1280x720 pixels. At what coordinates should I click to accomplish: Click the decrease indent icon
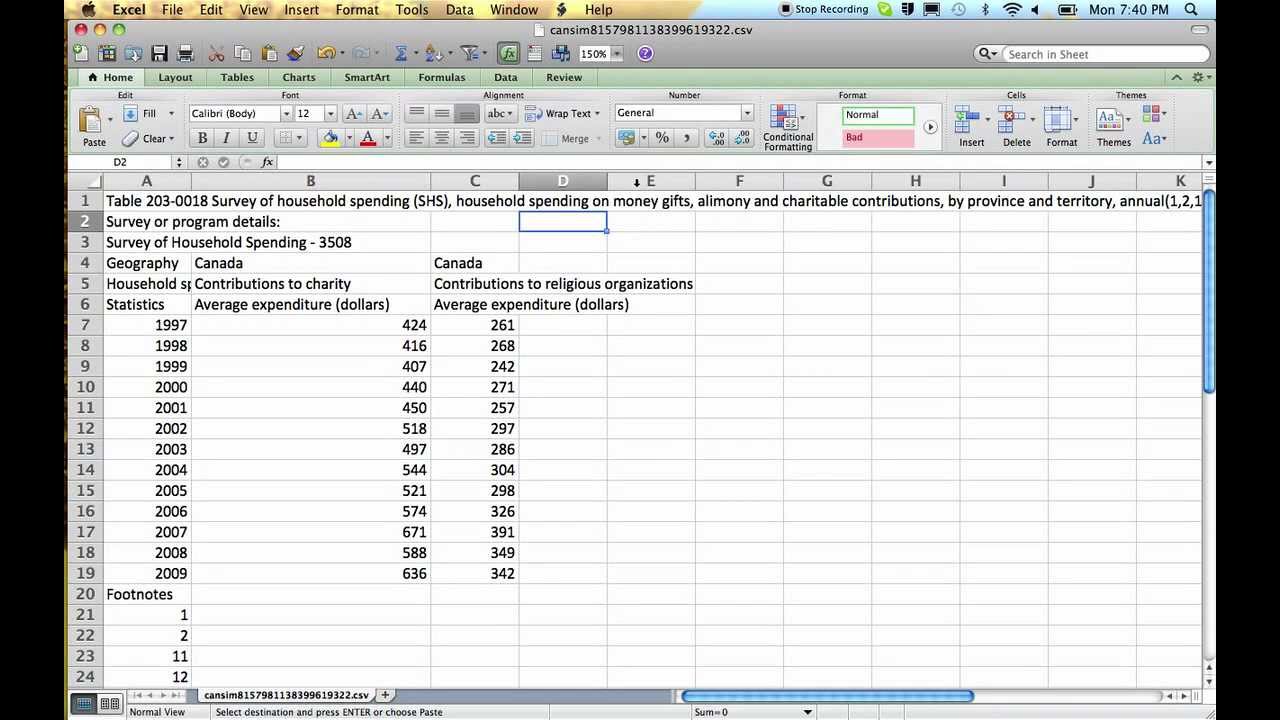click(x=496, y=138)
